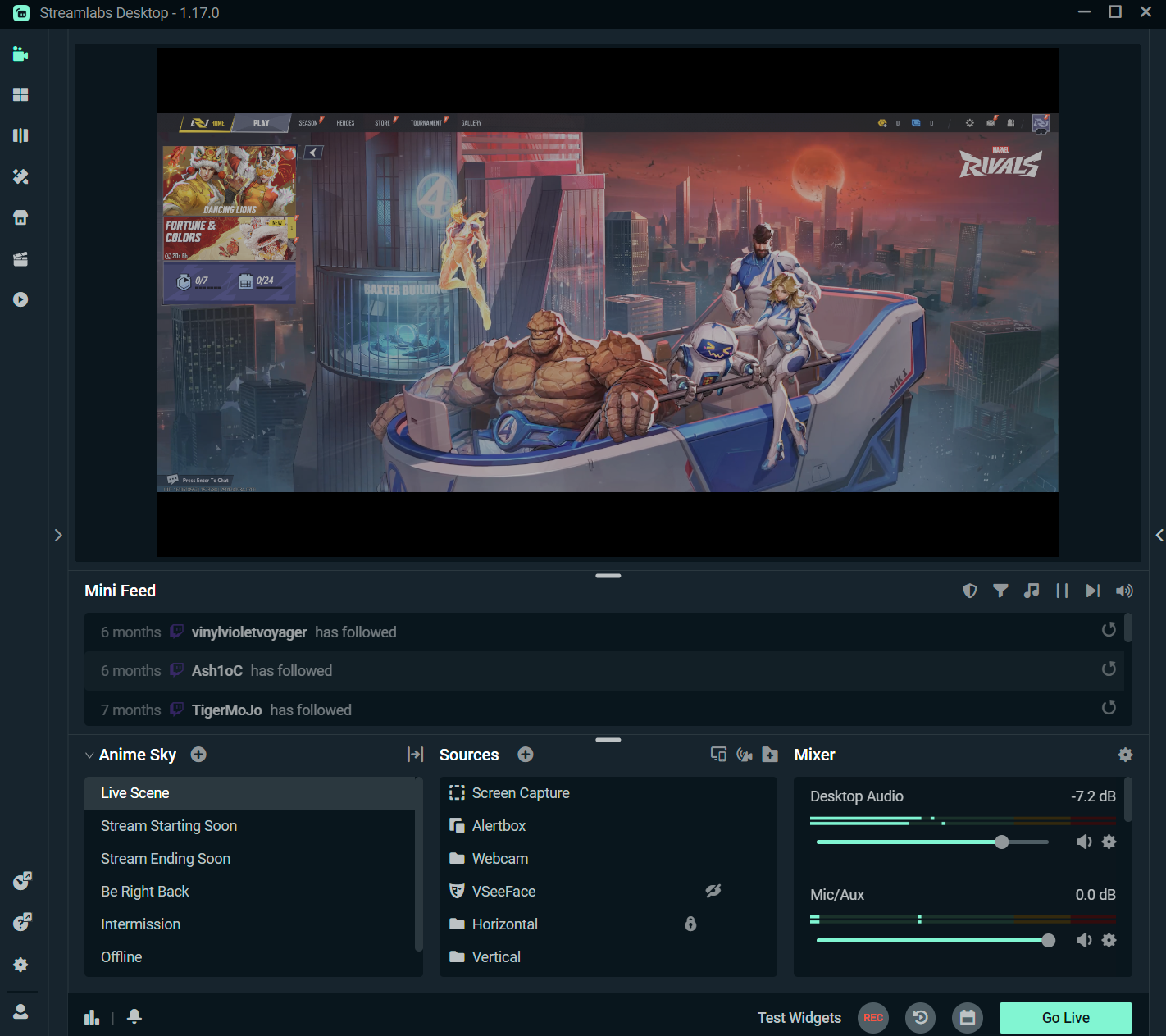
Task: Mute the Desktop Audio channel
Action: [1084, 842]
